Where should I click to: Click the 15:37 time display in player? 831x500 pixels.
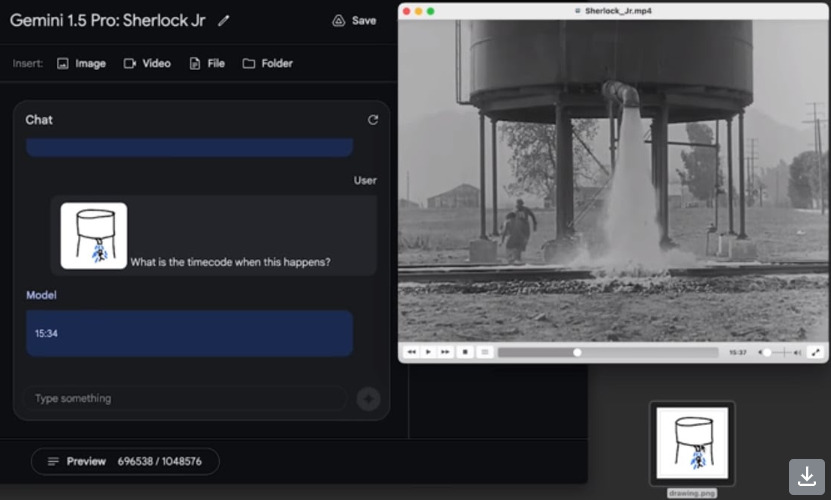pyautogui.click(x=738, y=353)
